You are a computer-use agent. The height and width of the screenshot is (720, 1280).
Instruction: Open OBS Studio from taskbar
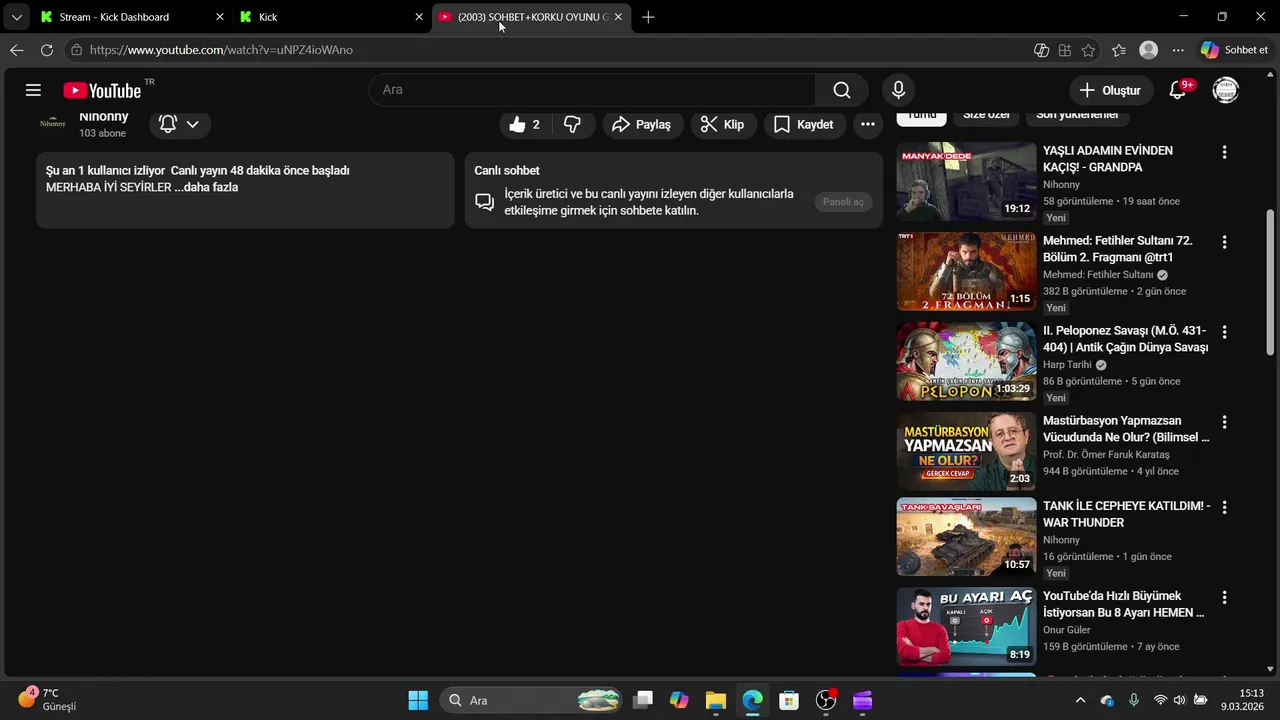click(x=826, y=700)
